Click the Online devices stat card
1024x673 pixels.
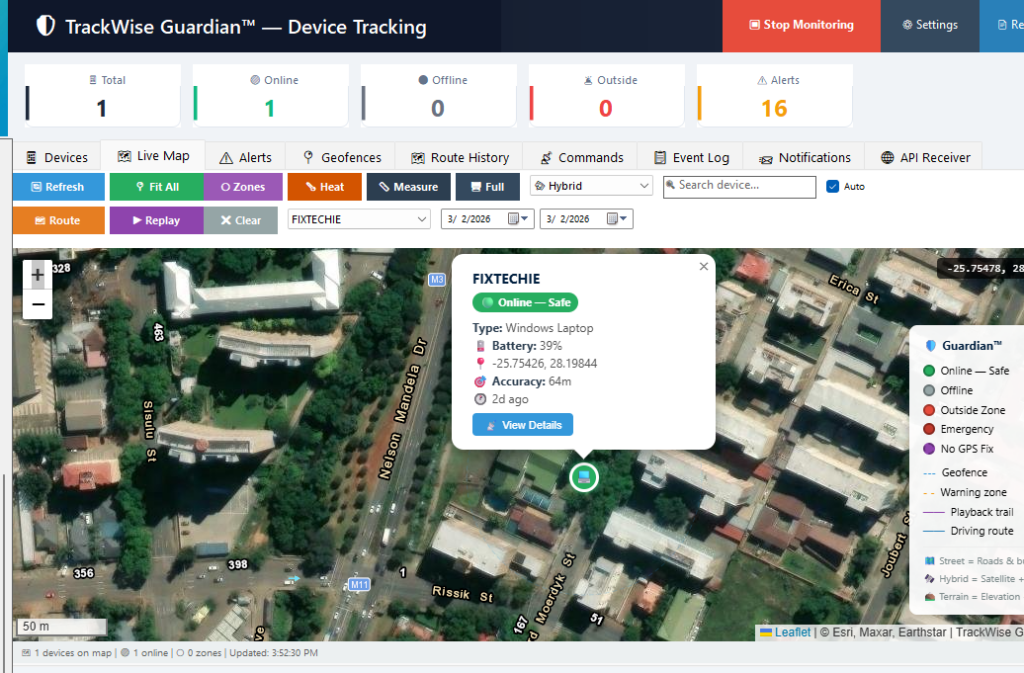[270, 95]
